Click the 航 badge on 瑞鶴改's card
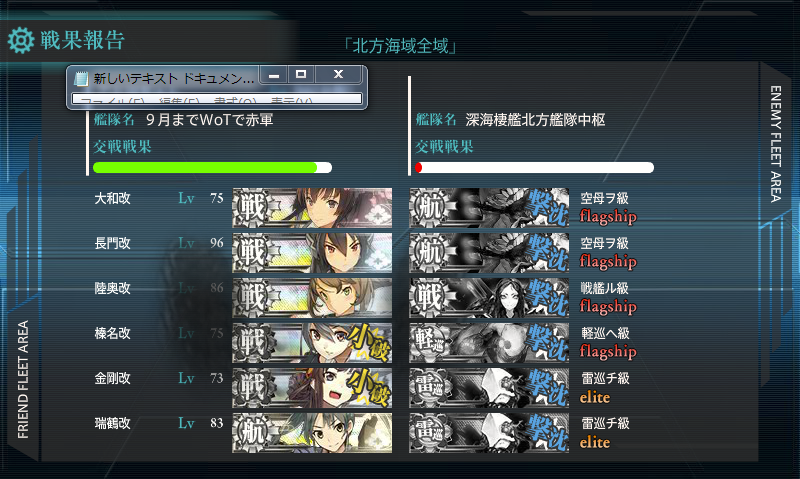Screen dimensions: 800x479 click(251, 433)
